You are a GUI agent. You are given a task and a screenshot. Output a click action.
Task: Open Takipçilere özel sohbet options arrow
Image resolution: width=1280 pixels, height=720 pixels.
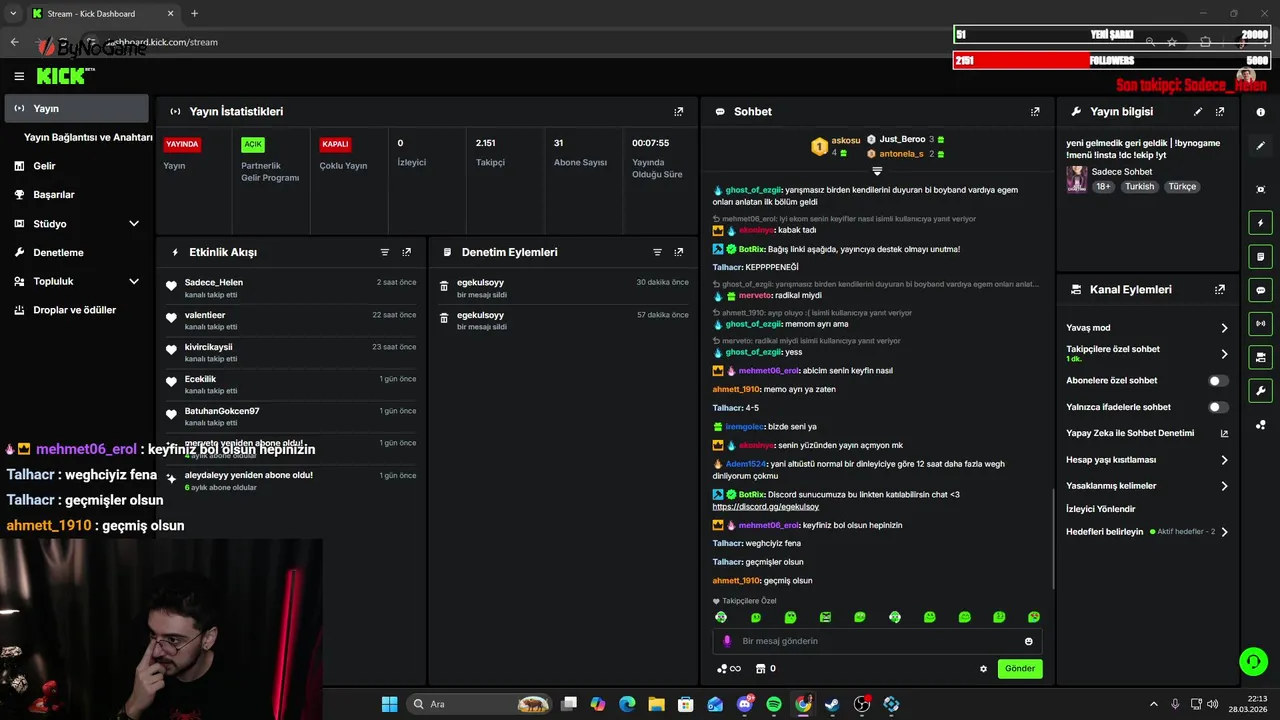click(1224, 354)
